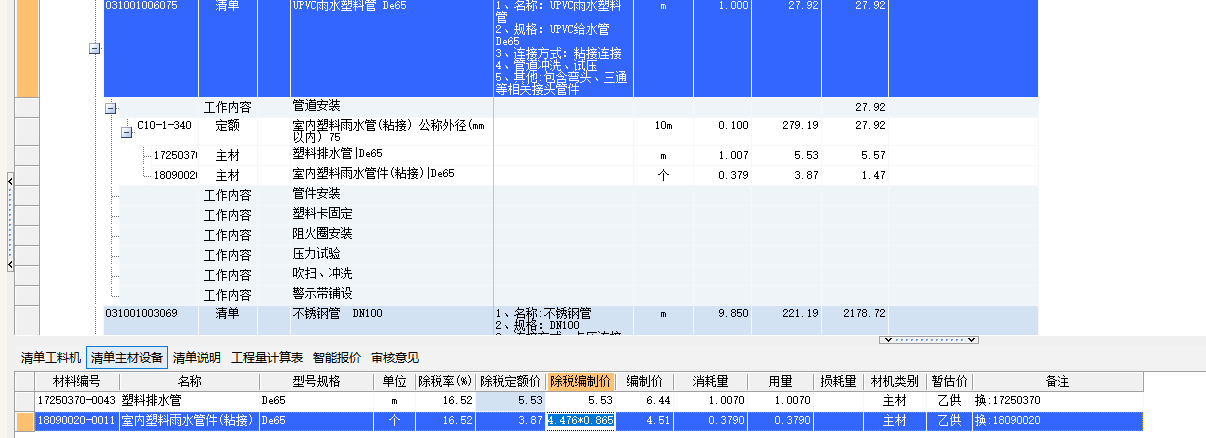The image size is (1206, 438).
Task: Collapse the 管道安装 work content node
Action: click(110, 108)
